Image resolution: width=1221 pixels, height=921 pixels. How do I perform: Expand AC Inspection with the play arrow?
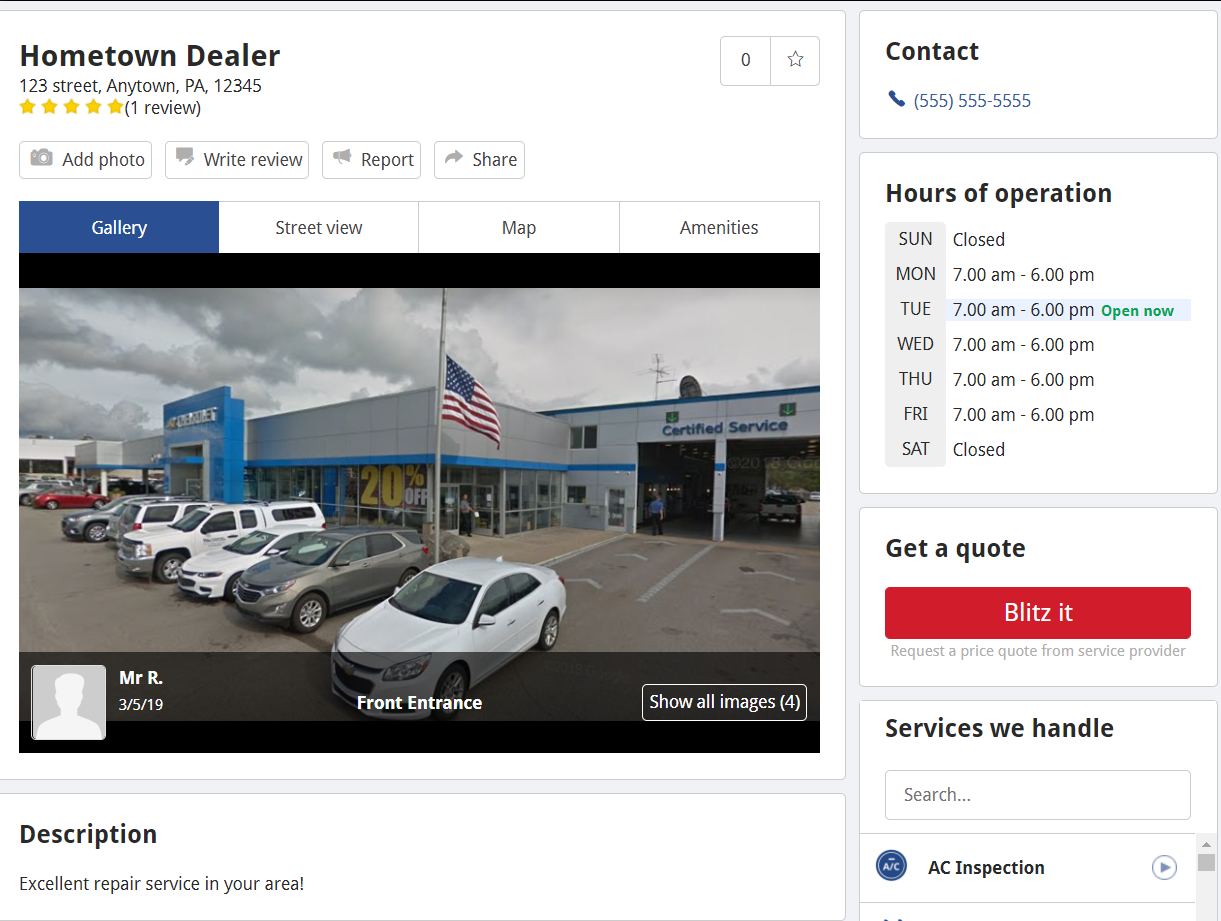click(1164, 867)
